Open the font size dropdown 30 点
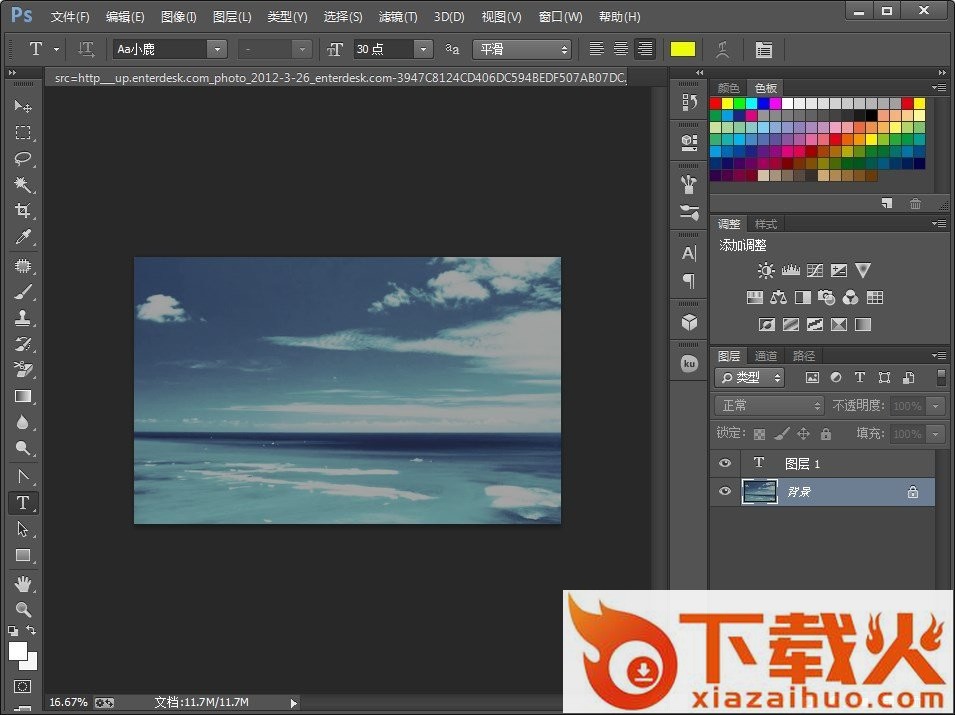Screen dimensions: 955x715 click(423, 49)
